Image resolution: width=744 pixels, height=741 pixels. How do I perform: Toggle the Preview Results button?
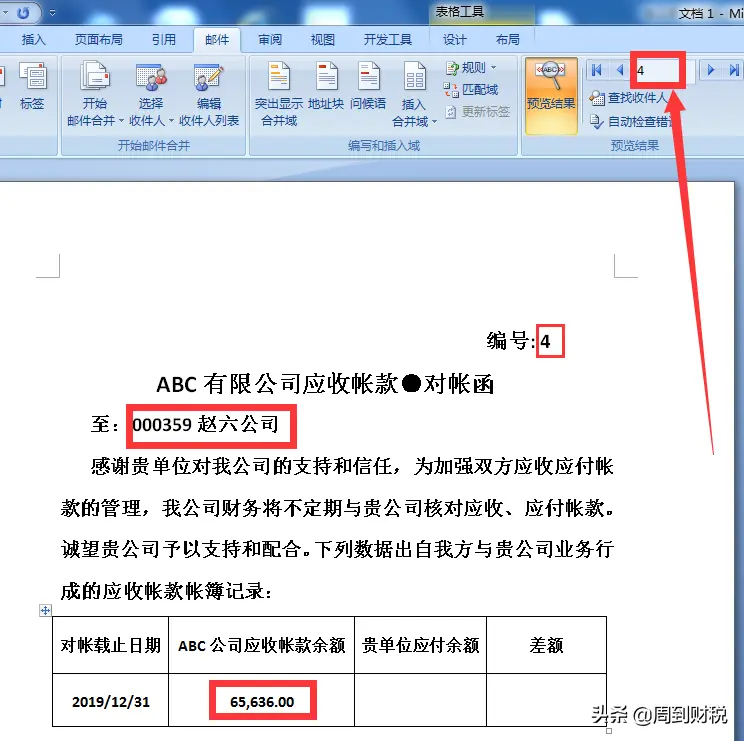[551, 85]
